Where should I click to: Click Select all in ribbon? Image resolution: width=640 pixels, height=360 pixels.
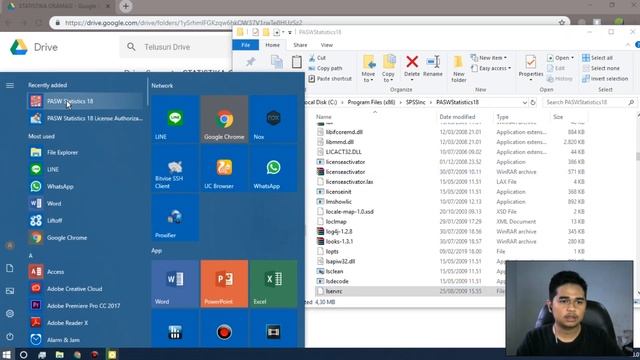tap(598, 58)
